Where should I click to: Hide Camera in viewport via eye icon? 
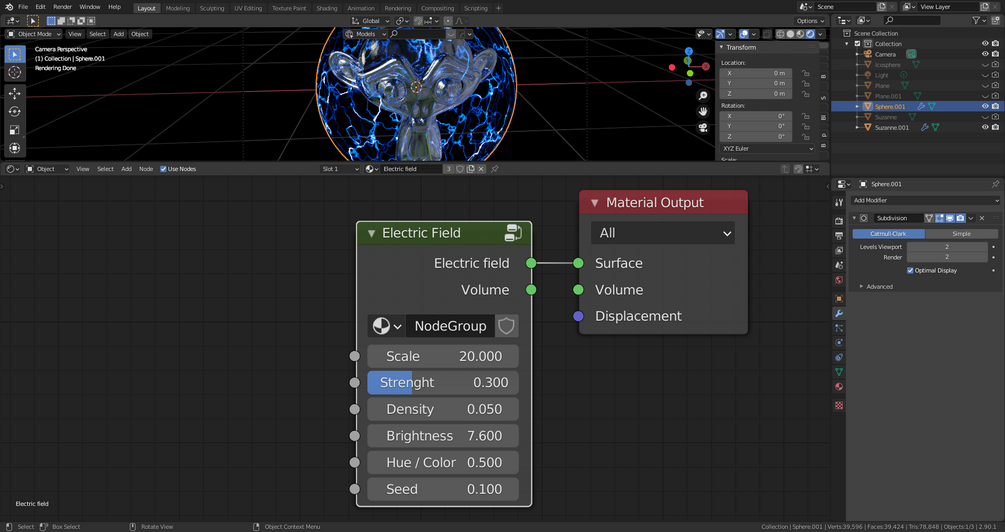(x=985, y=54)
